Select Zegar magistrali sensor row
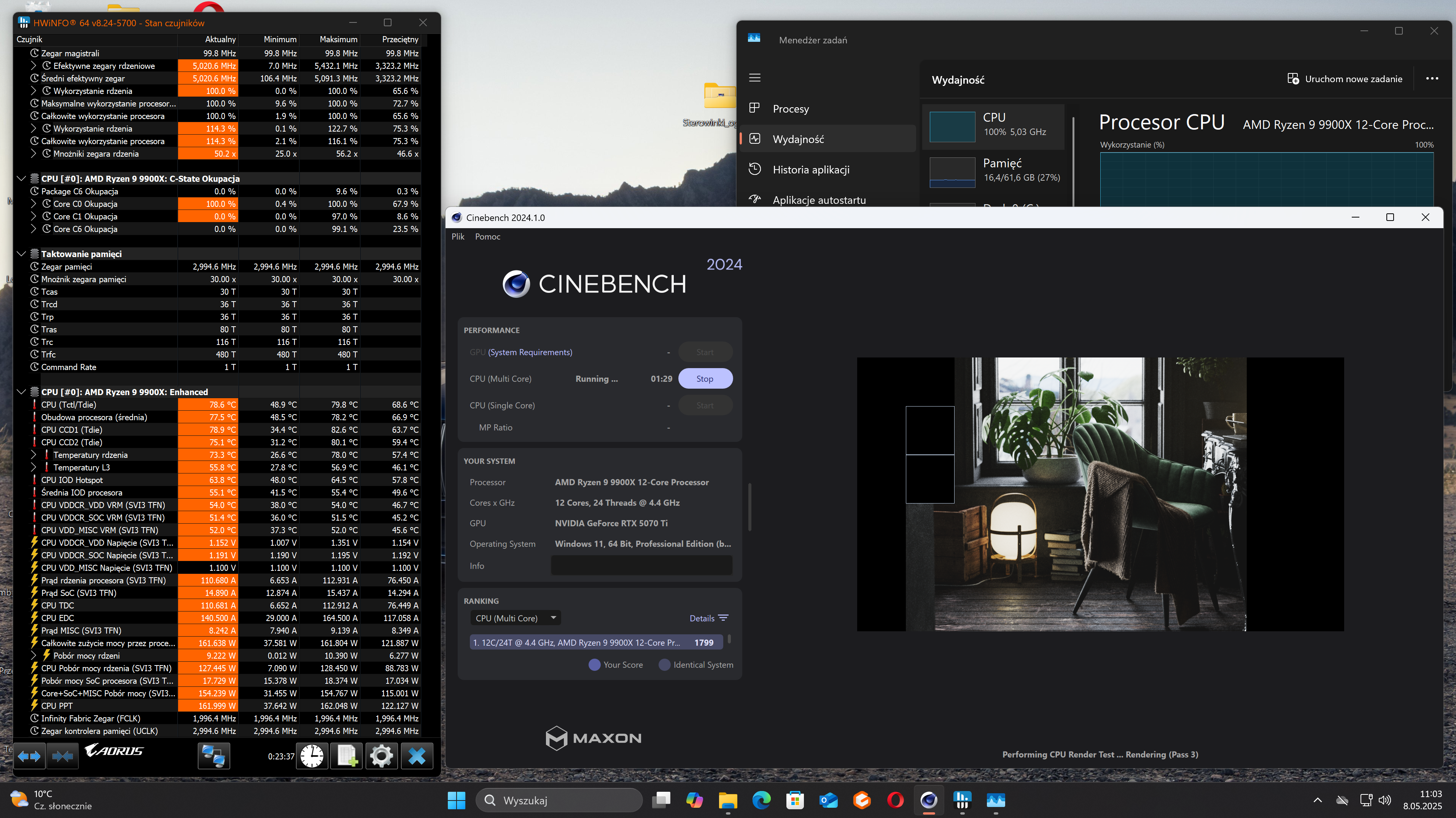 pos(218,53)
